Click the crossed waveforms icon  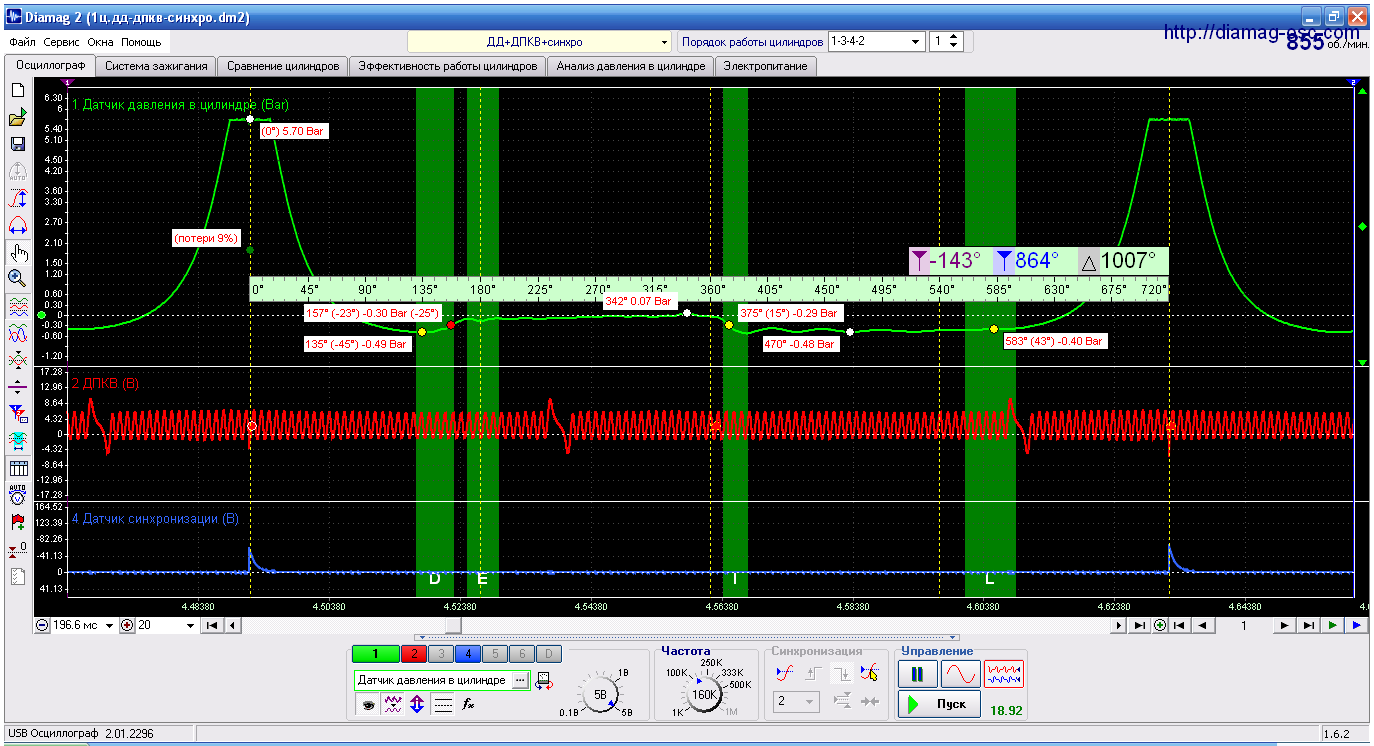(17, 359)
